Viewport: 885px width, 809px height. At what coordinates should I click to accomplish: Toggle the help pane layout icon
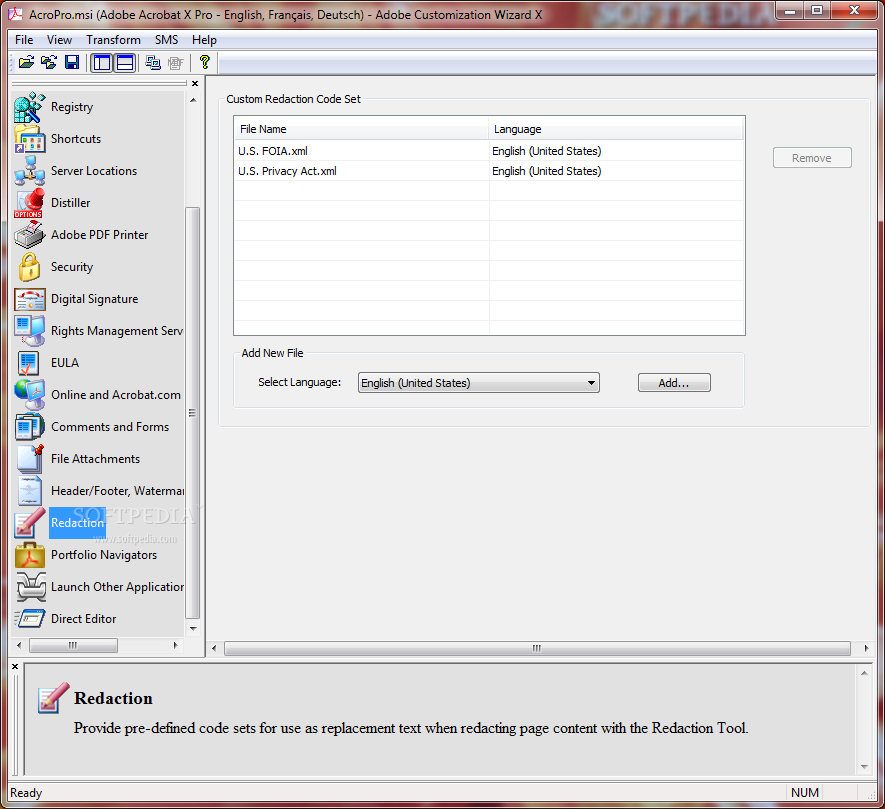[x=125, y=63]
